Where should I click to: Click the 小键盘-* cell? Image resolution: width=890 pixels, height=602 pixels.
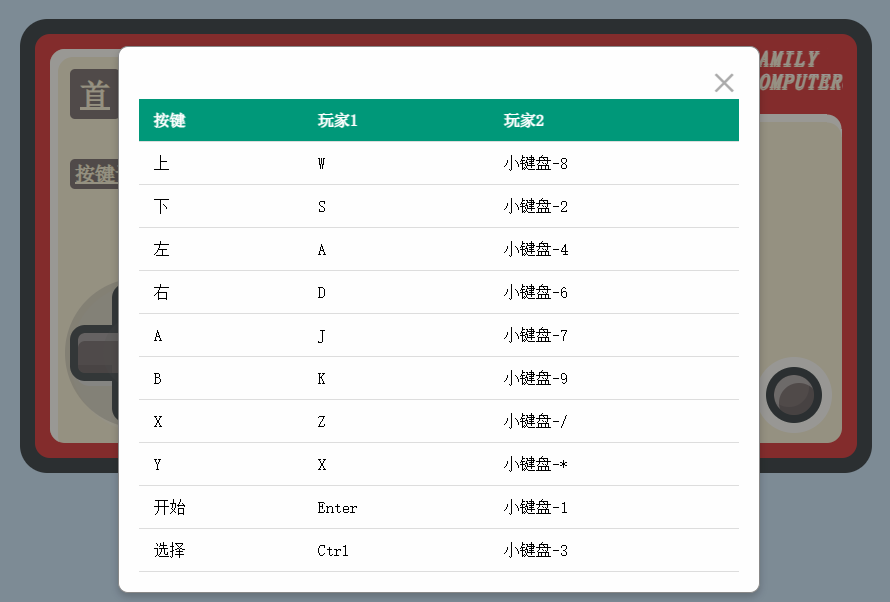coord(535,465)
